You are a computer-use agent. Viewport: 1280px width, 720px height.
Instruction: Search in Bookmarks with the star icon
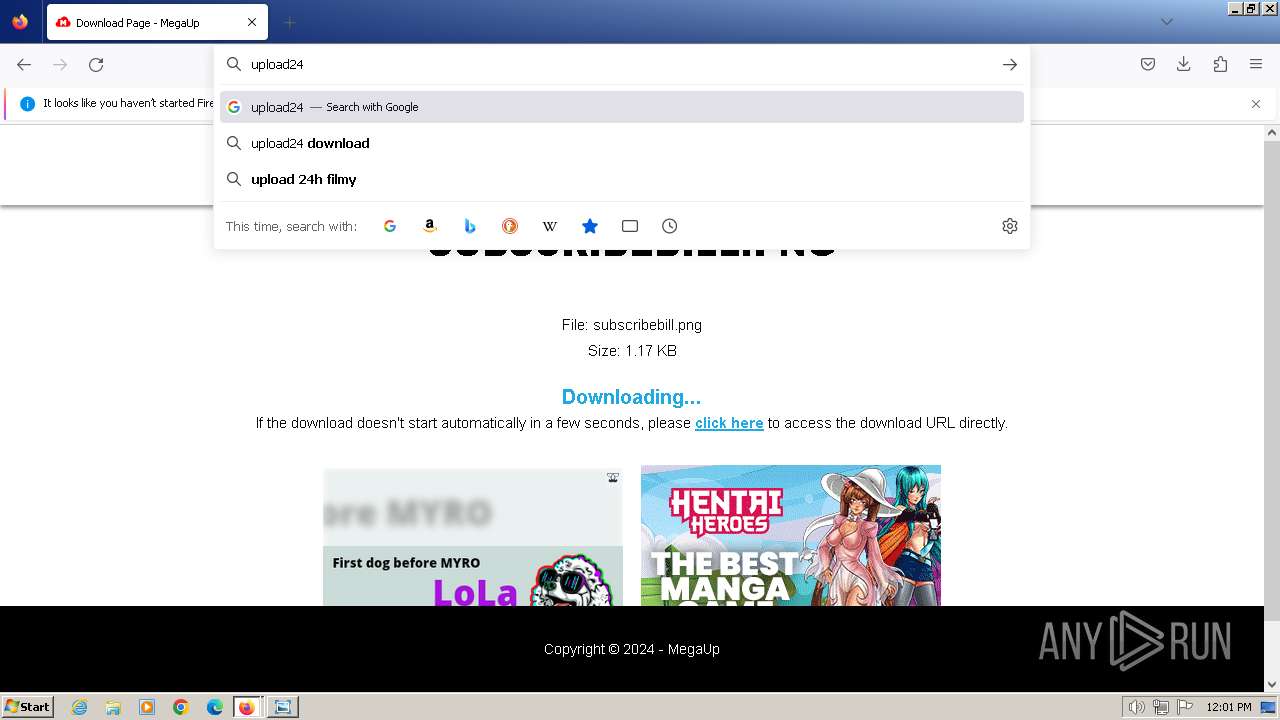[590, 226]
